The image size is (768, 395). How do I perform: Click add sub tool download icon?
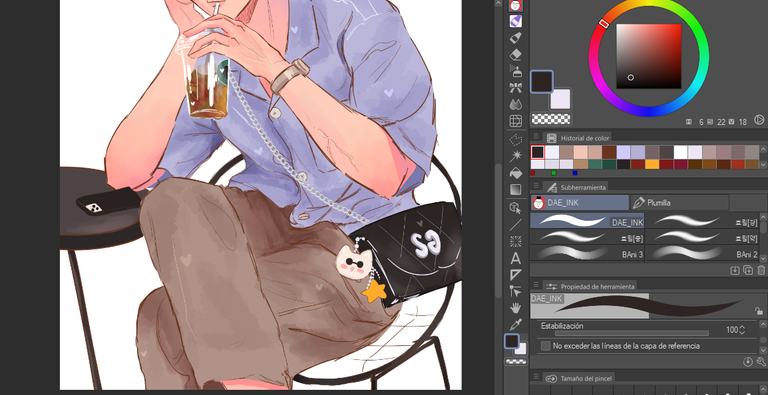point(735,270)
